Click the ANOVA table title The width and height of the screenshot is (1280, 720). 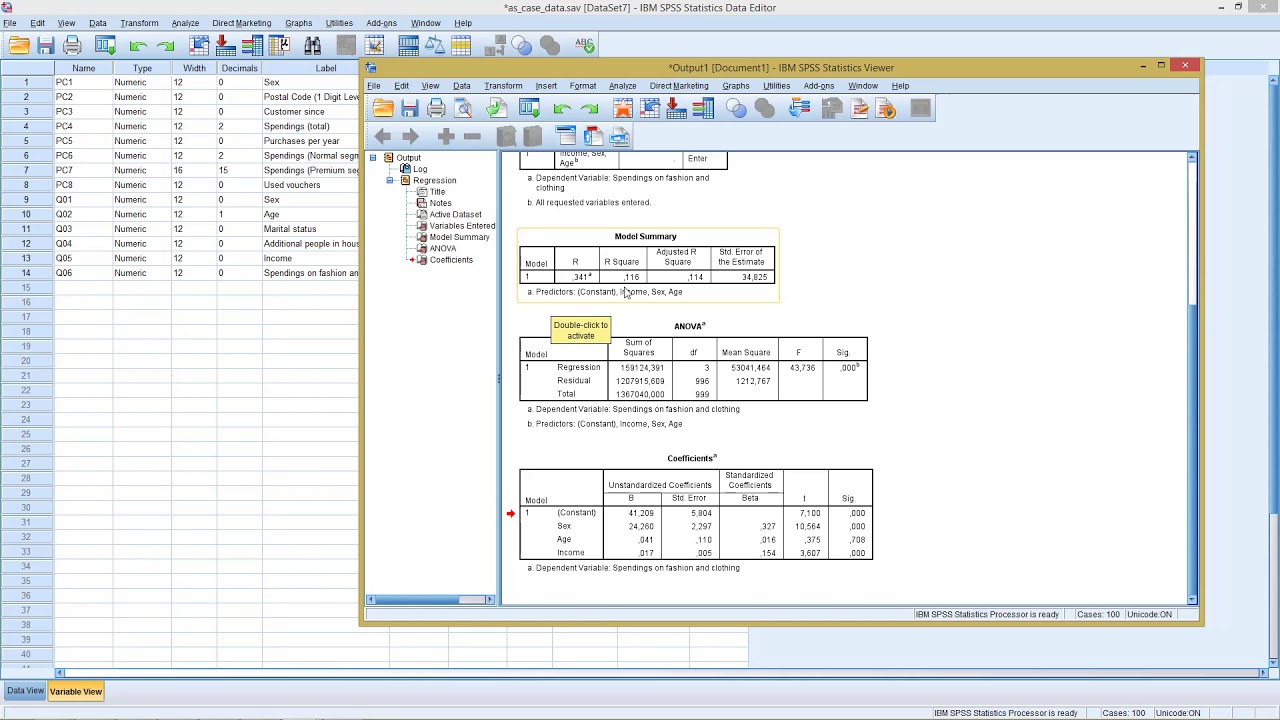tap(689, 326)
